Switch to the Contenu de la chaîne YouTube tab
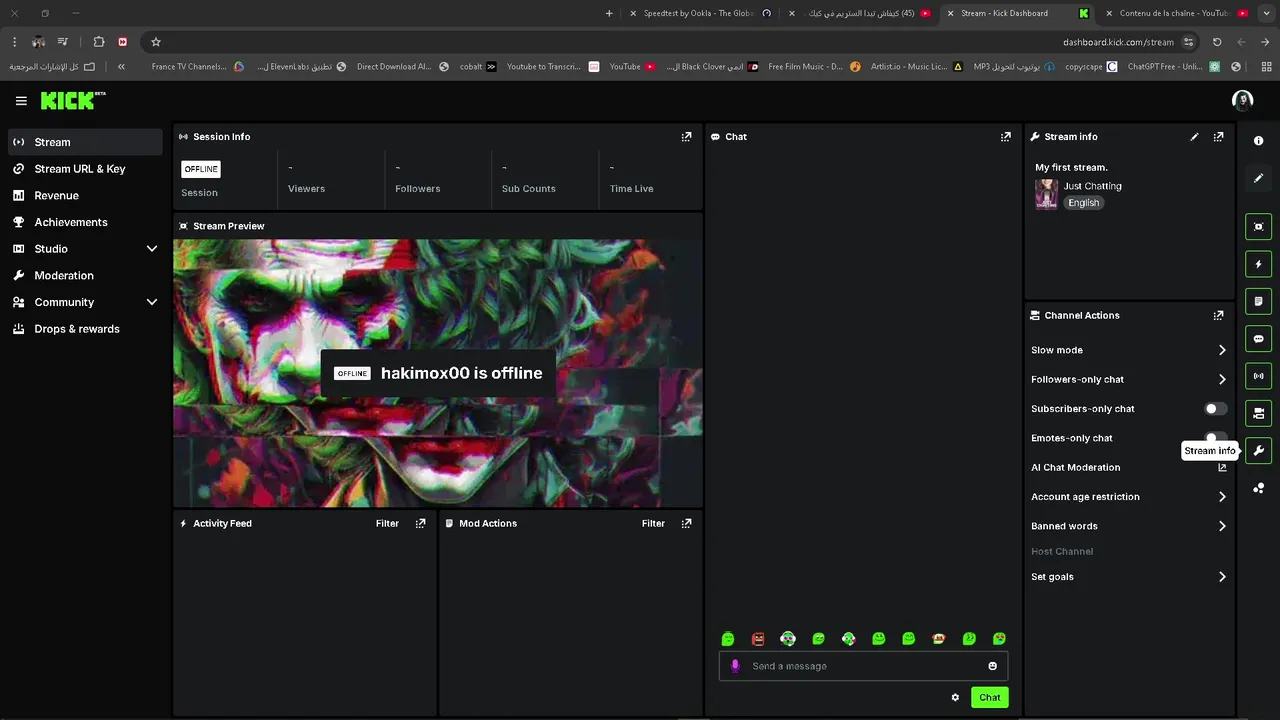 (x=1177, y=13)
